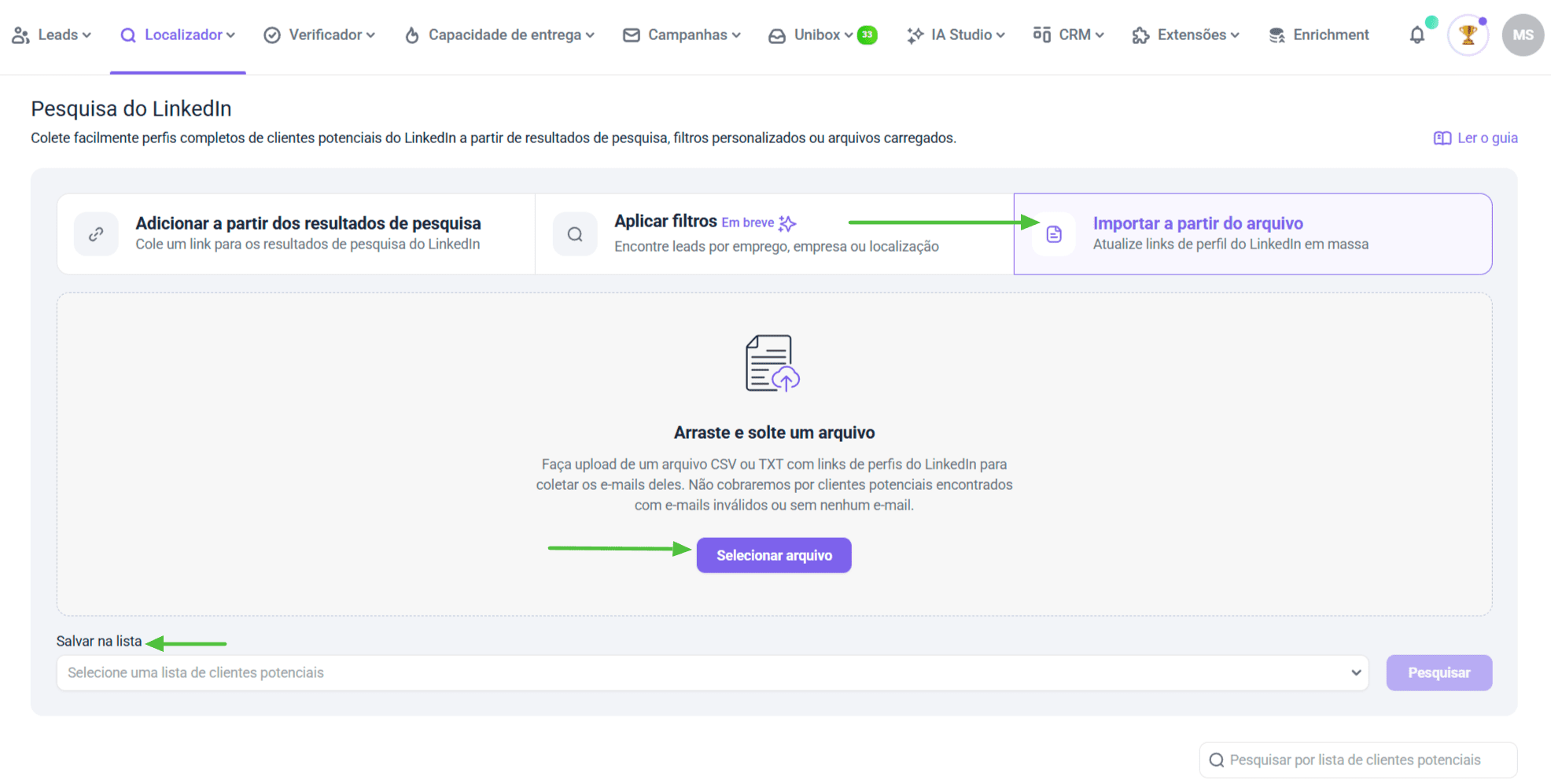Viewport: 1551px width, 784px height.
Task: Click the link icon for search results
Action: [96, 234]
